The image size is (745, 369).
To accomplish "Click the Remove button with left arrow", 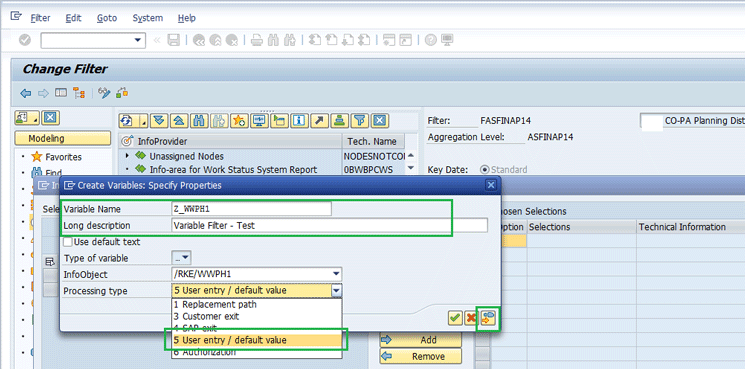I will [x=420, y=356].
